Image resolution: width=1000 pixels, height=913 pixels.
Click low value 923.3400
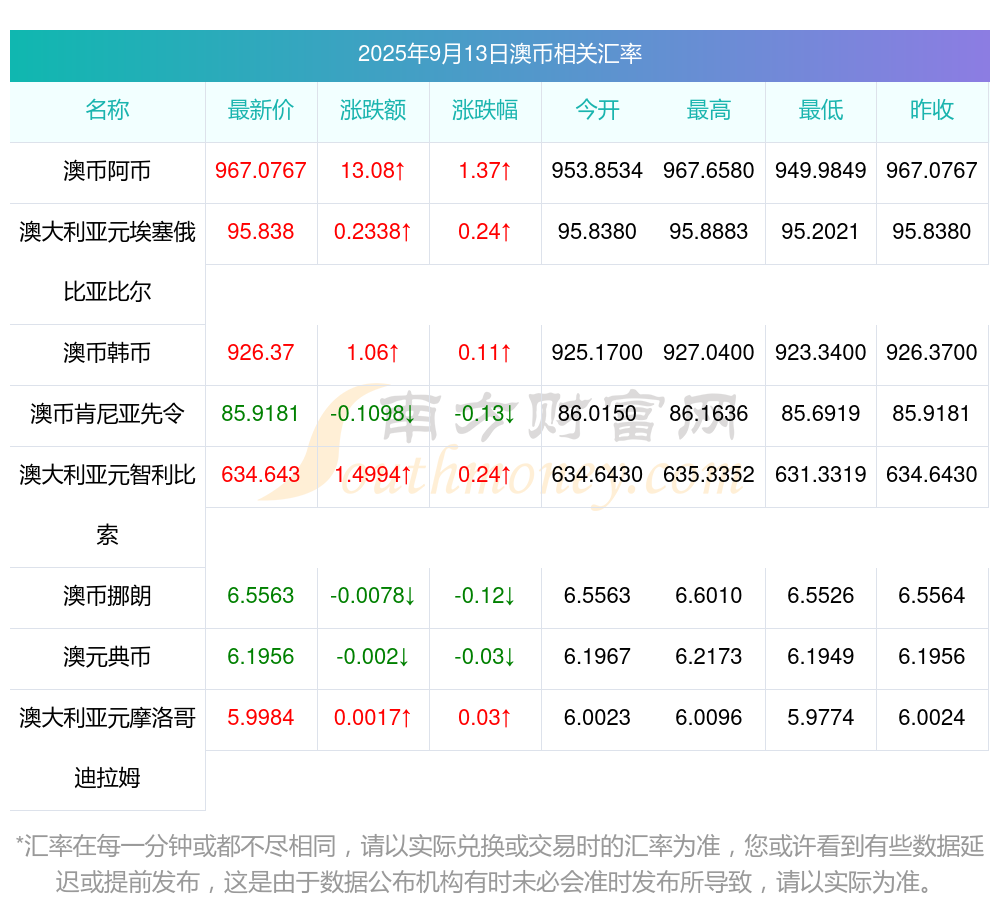point(821,353)
